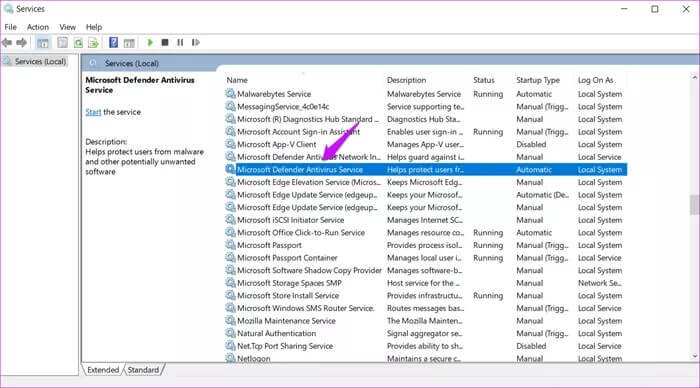Select Microsoft Storage Spaces SMP row

coord(426,283)
